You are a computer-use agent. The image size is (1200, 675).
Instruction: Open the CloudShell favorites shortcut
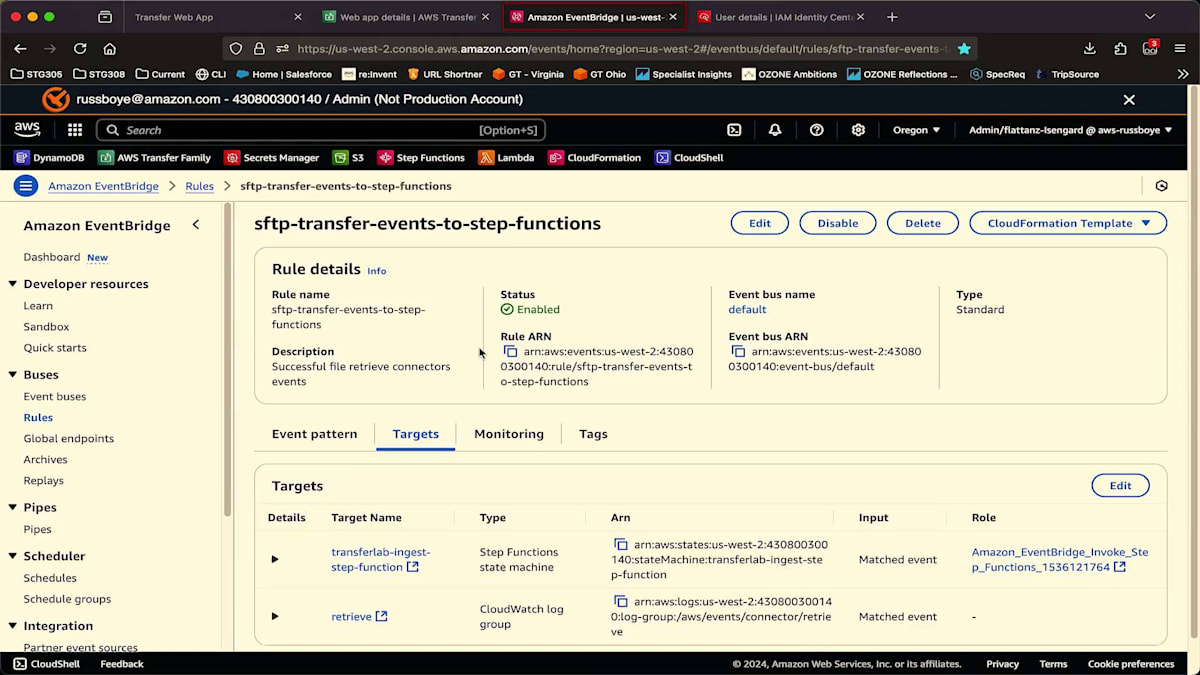[x=689, y=158]
